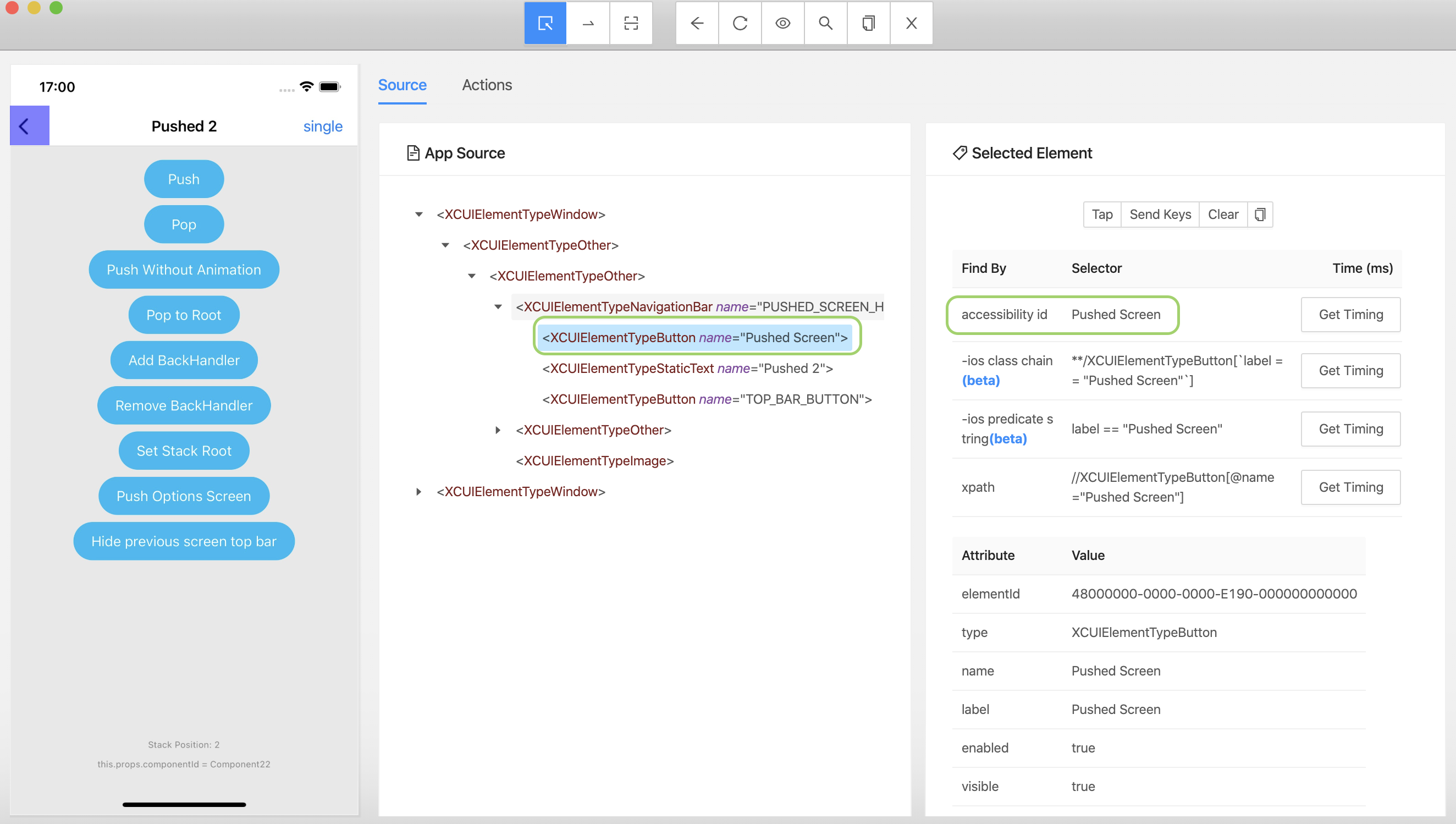This screenshot has width=1456, height=824.
Task: Click Tap button for selected element
Action: [1101, 215]
